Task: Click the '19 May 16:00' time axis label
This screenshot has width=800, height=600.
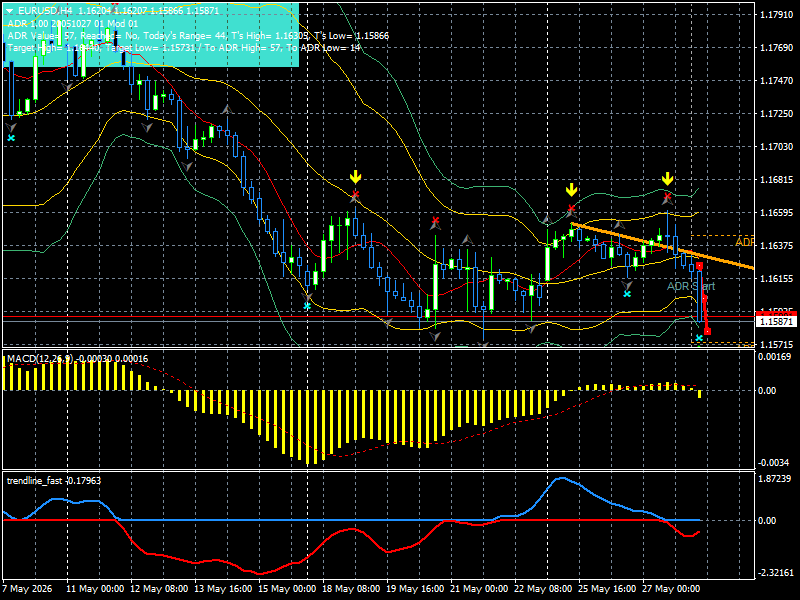Action: 415,589
